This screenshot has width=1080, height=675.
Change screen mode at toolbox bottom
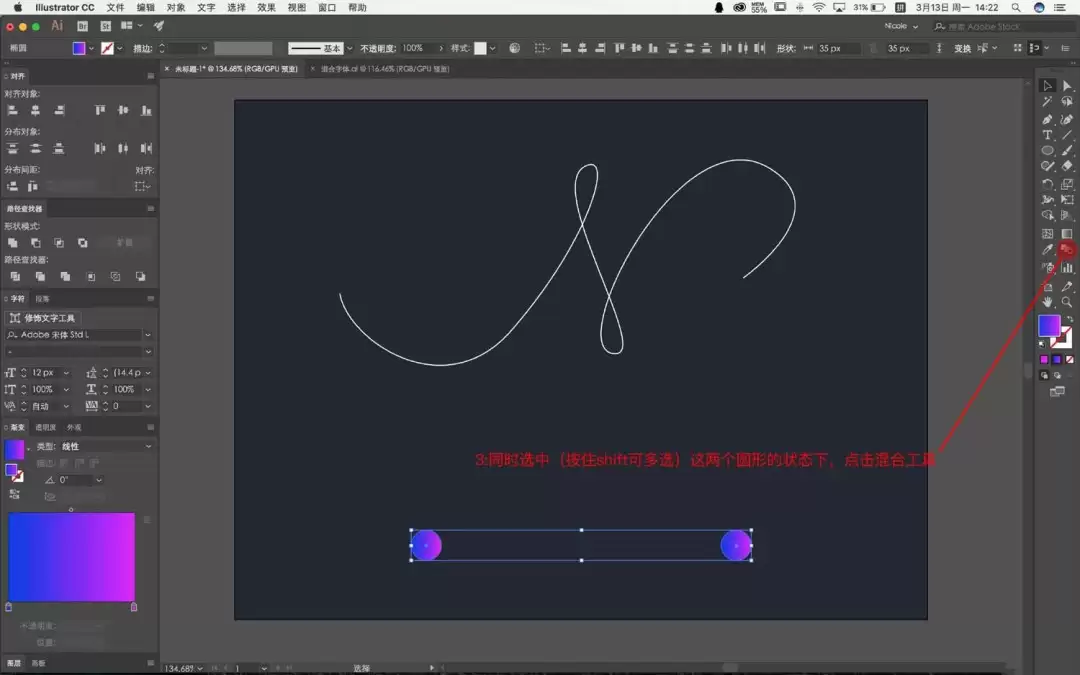click(1057, 392)
